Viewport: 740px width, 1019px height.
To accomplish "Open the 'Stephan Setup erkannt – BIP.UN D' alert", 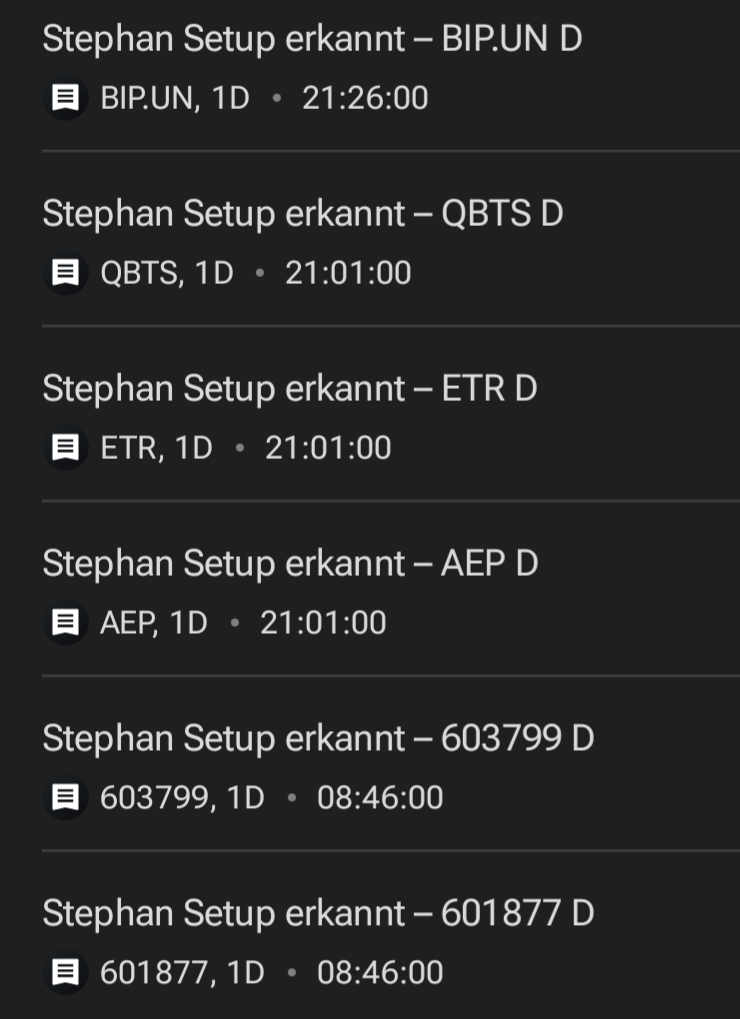I will (312, 39).
